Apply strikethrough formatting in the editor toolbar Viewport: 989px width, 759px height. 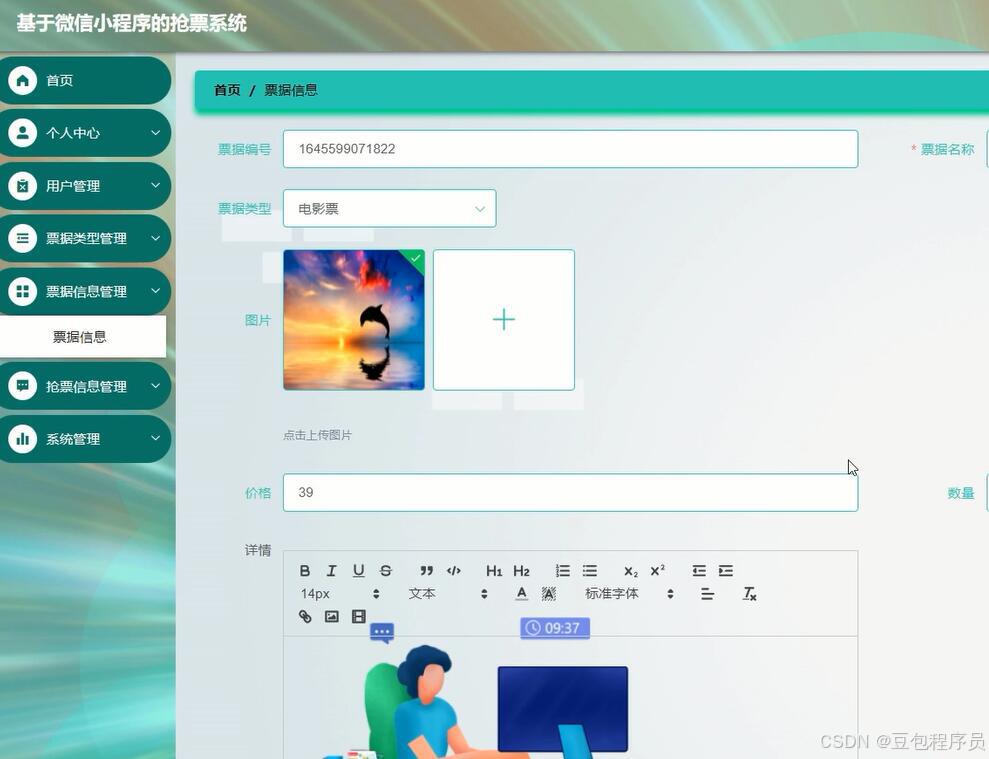(x=385, y=570)
